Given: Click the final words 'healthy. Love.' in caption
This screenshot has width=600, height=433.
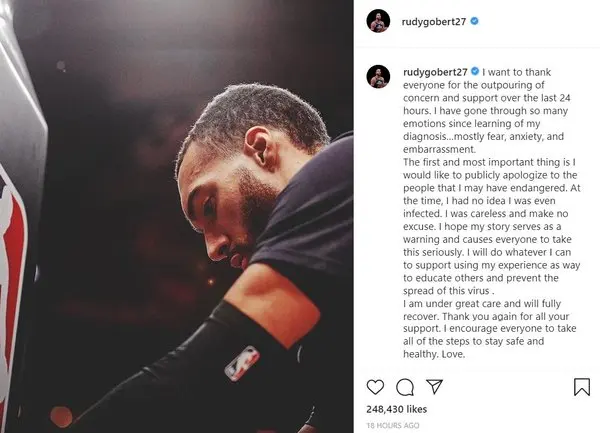Looking at the screenshot, I should pyautogui.click(x=434, y=354).
